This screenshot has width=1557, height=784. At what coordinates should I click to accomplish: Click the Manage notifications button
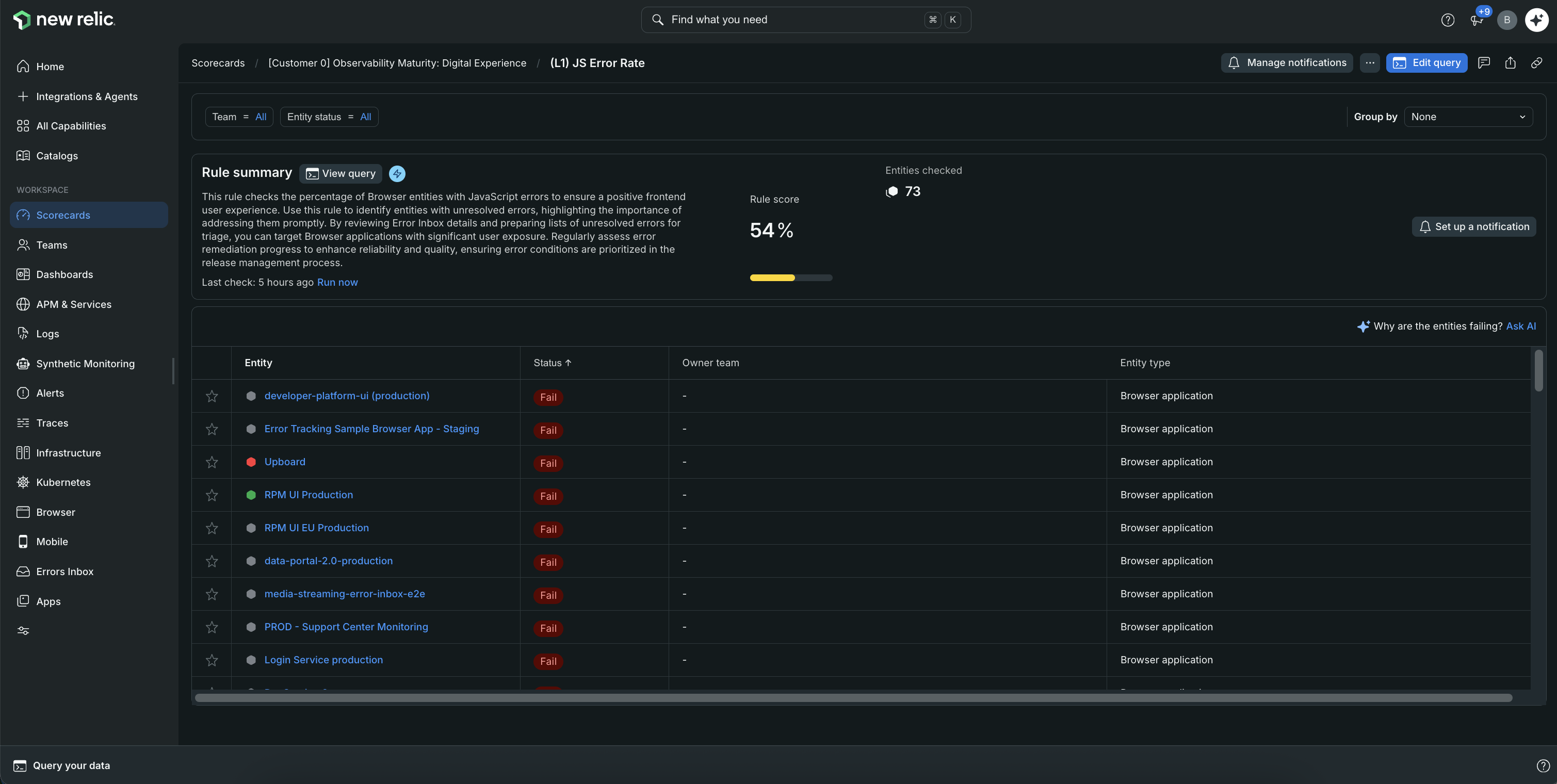(1287, 63)
